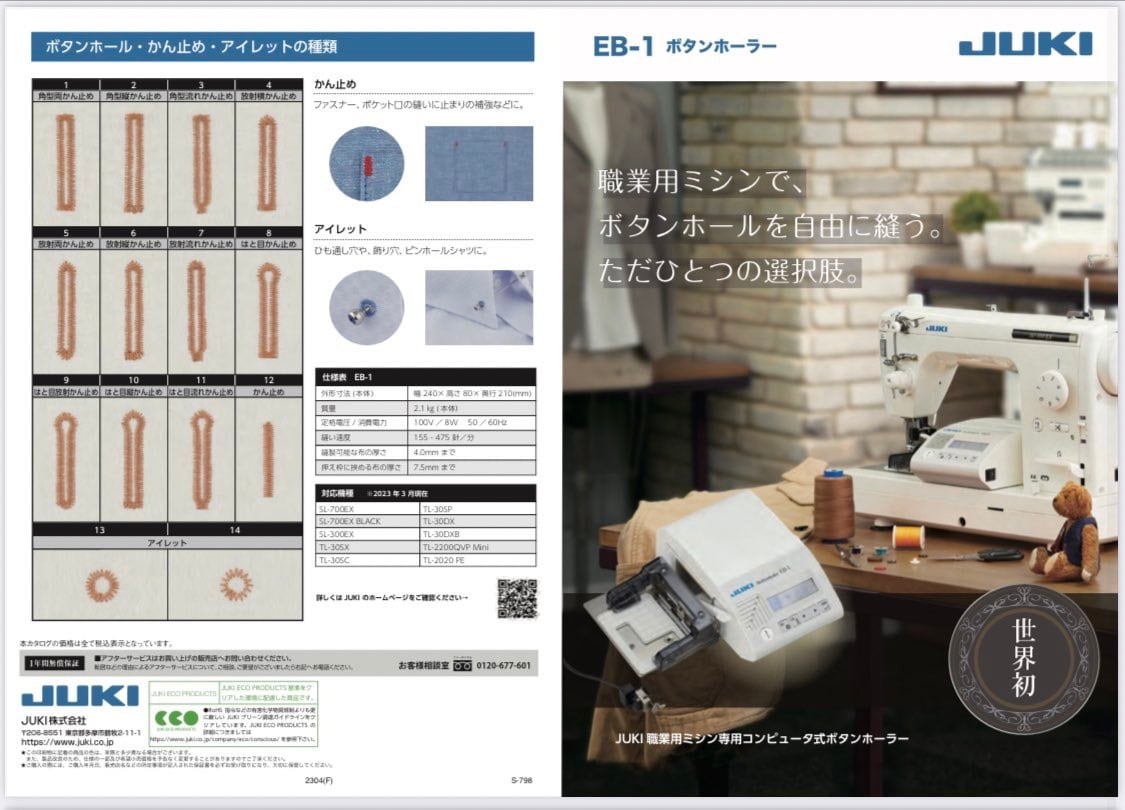Image resolution: width=1125 pixels, height=810 pixels.
Task: Click the JUKI logo above JUKI株式会社
Action: coord(80,695)
